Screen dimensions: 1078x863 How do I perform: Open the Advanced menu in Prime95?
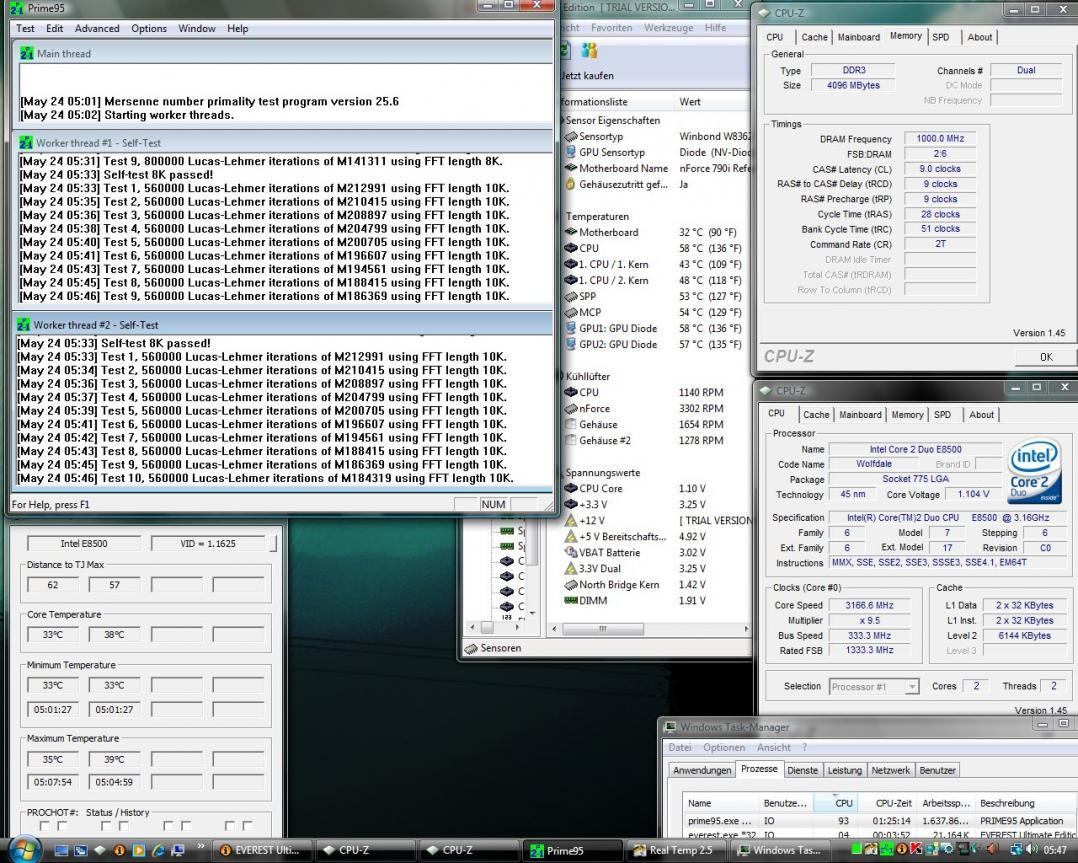point(97,28)
